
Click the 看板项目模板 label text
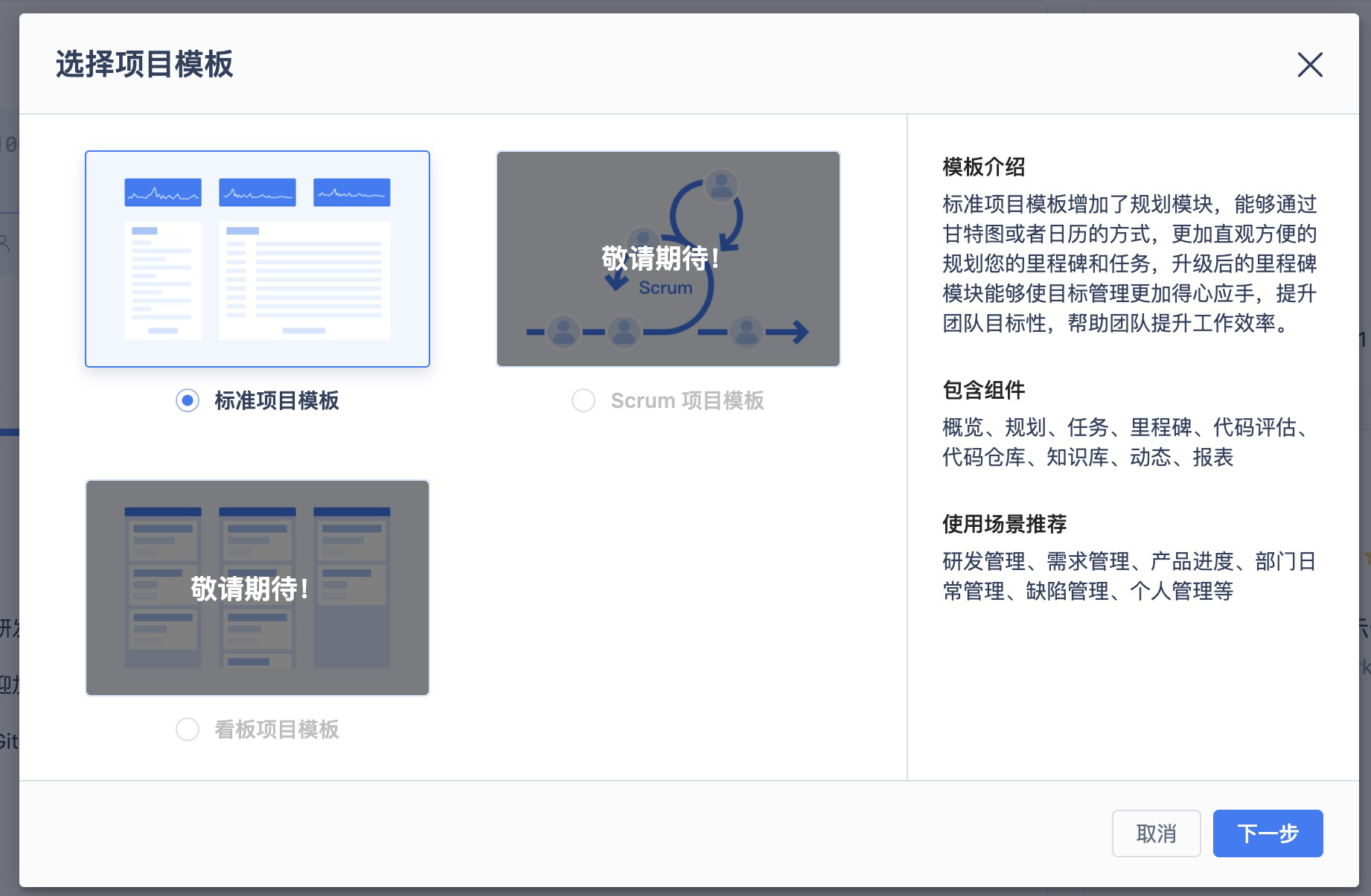(277, 729)
